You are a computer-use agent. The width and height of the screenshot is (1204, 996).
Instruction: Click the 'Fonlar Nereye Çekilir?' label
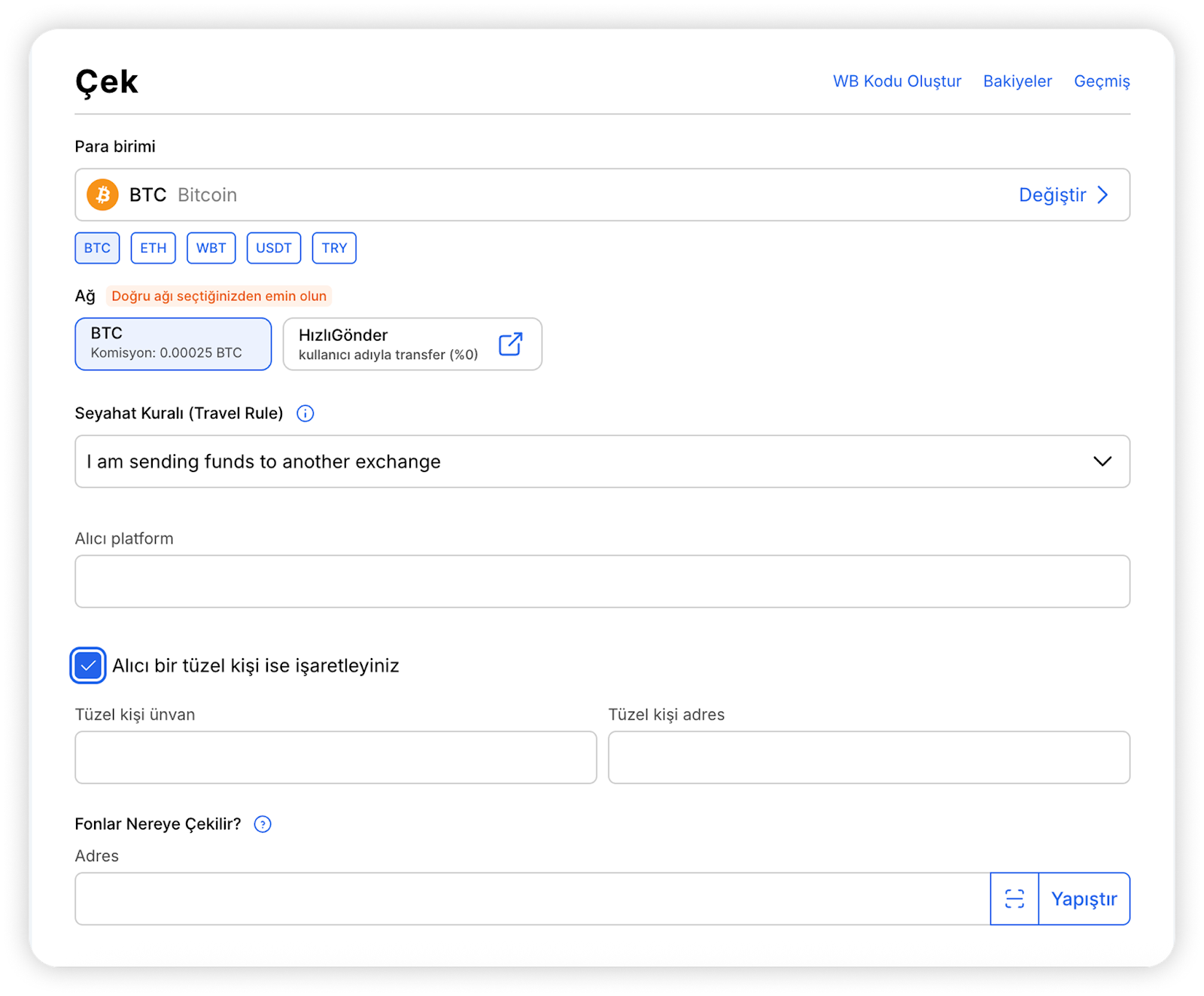(158, 824)
